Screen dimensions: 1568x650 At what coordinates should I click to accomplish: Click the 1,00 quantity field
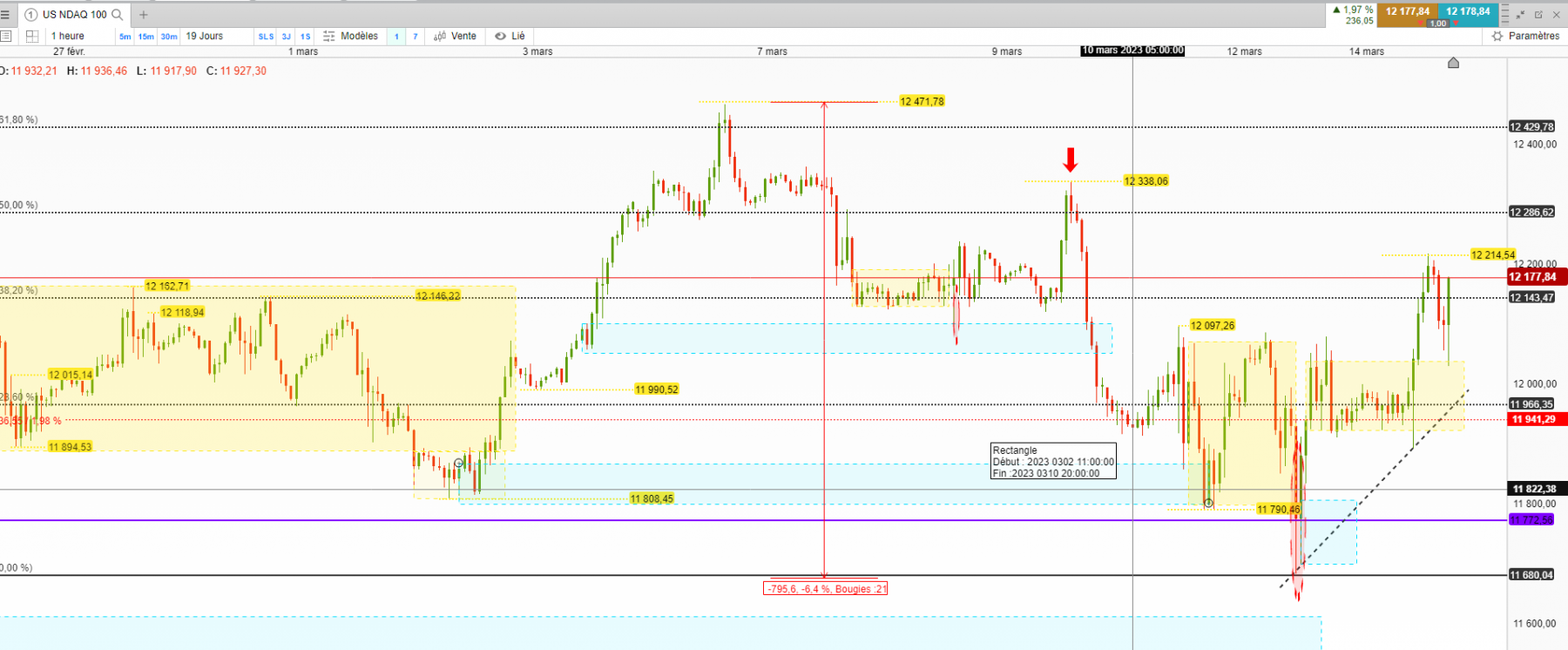[x=1438, y=24]
